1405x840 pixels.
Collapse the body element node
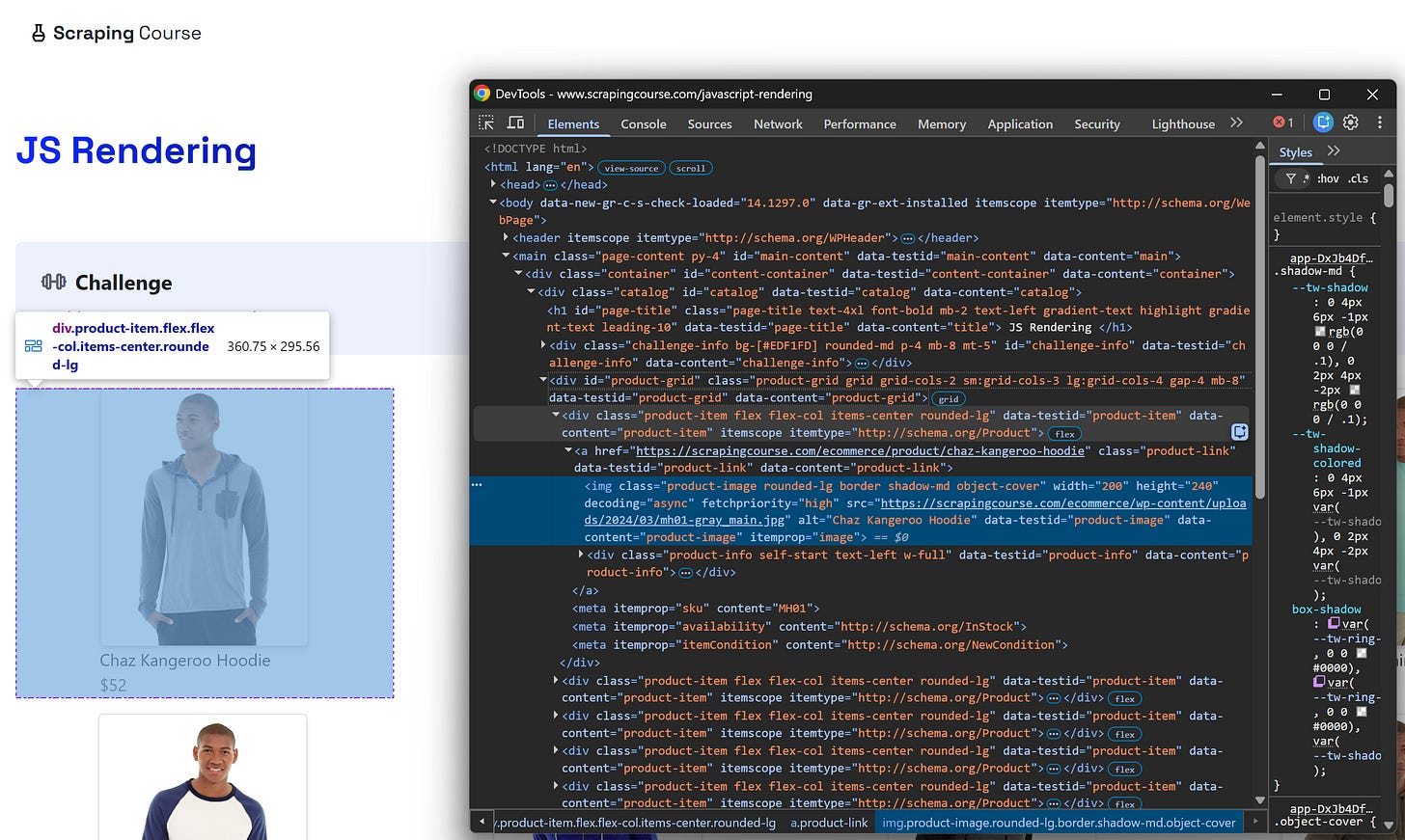pos(493,203)
